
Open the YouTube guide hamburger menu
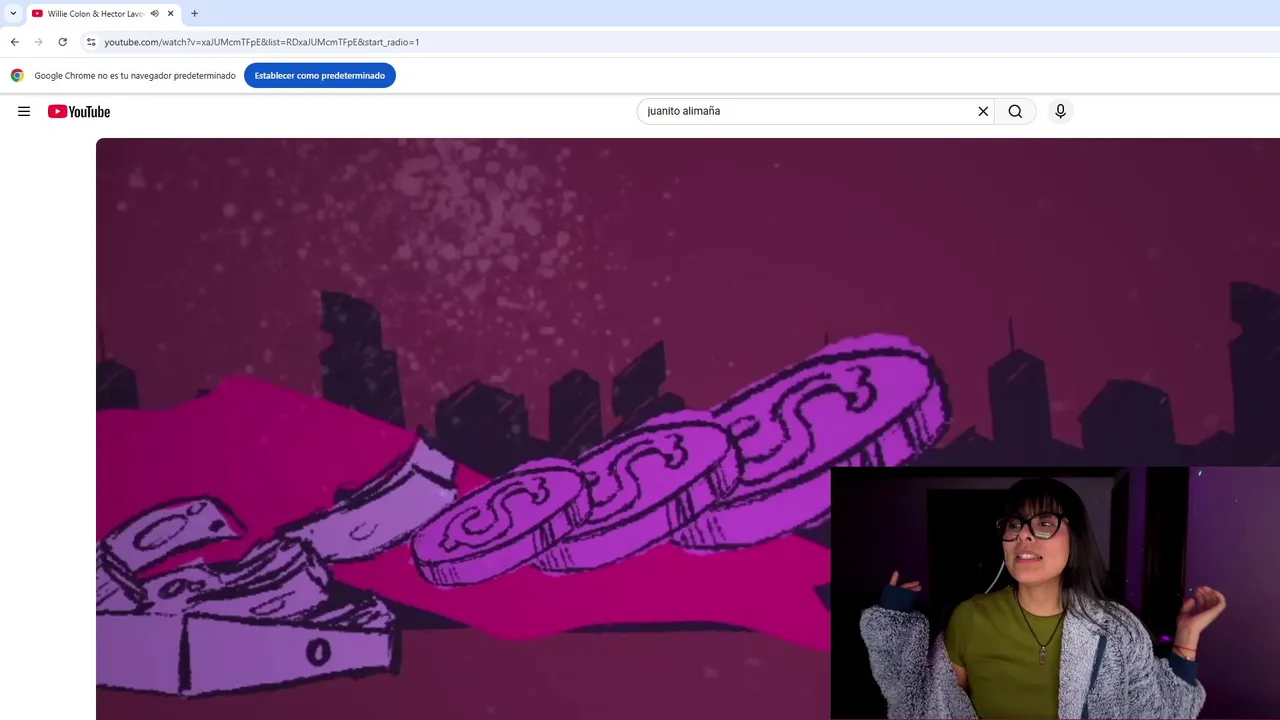pyautogui.click(x=24, y=111)
